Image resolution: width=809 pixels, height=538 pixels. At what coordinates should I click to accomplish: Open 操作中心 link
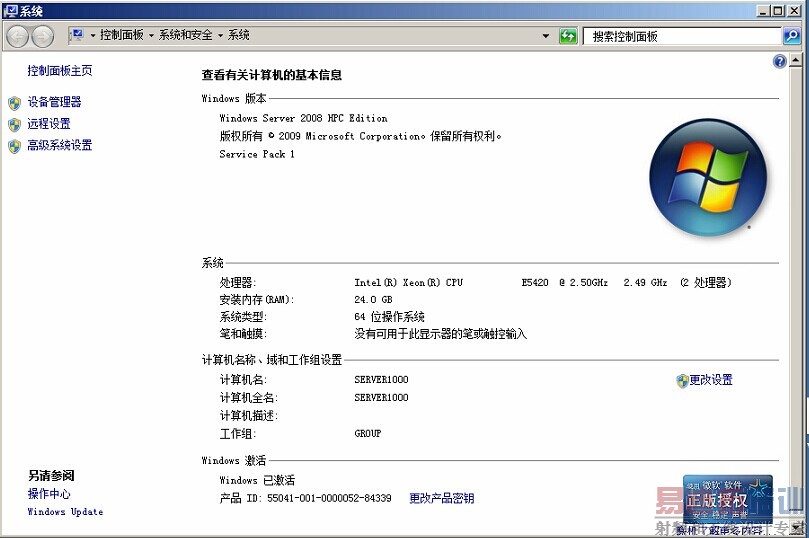tap(49, 494)
